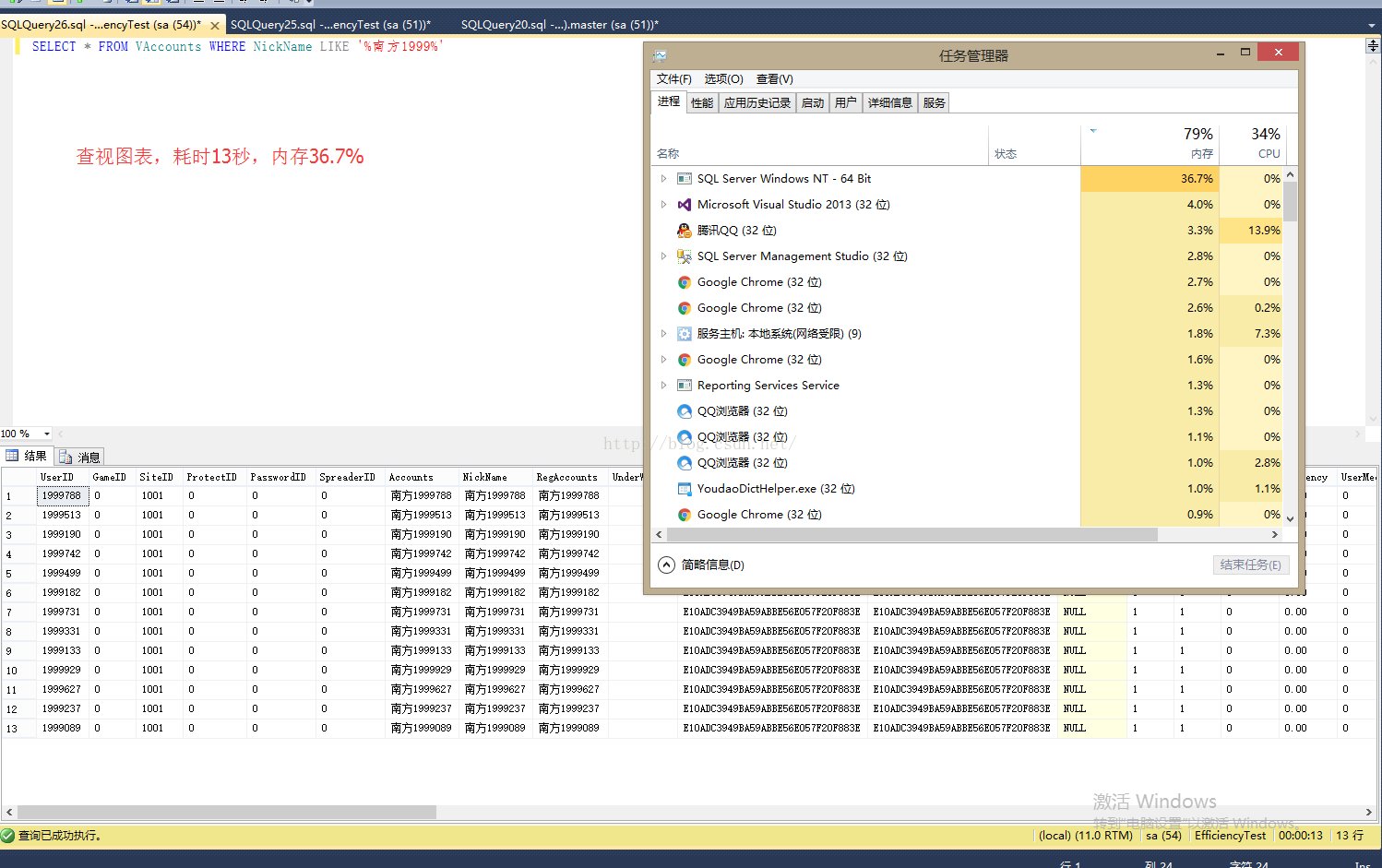
Task: Click the Task Manager title bar icon
Action: [660, 56]
